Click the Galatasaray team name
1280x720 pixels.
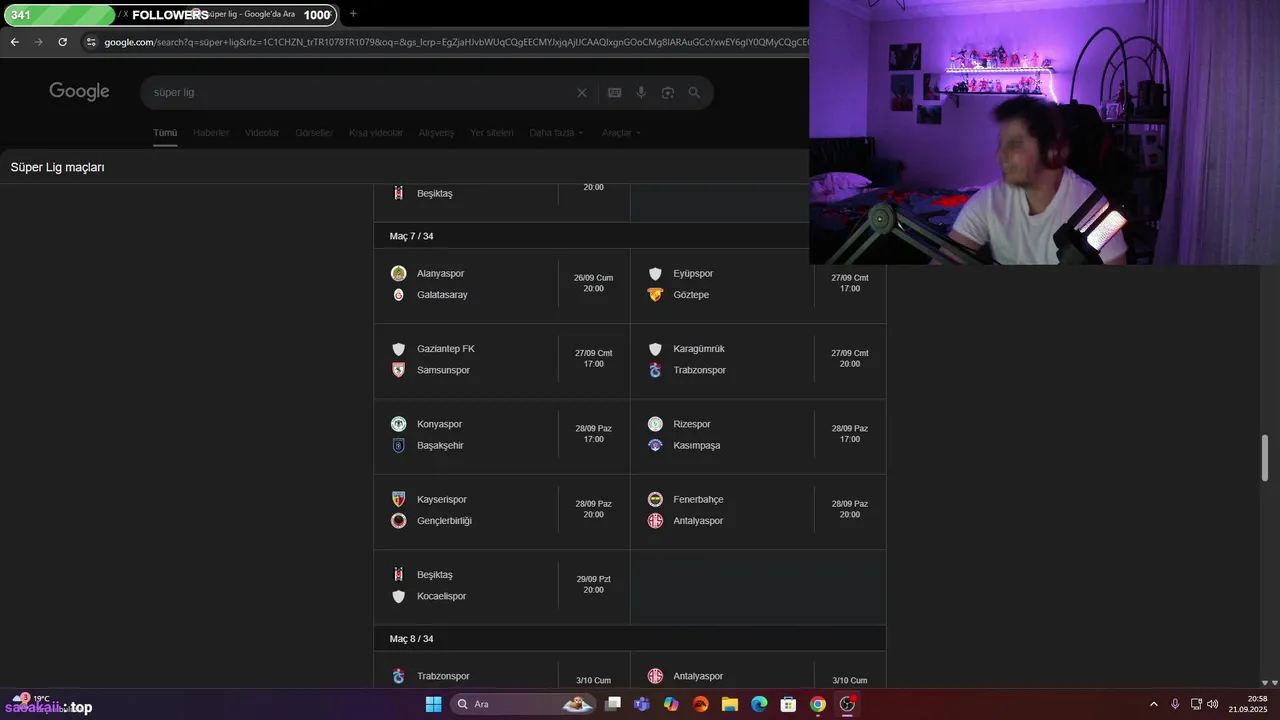click(x=442, y=295)
